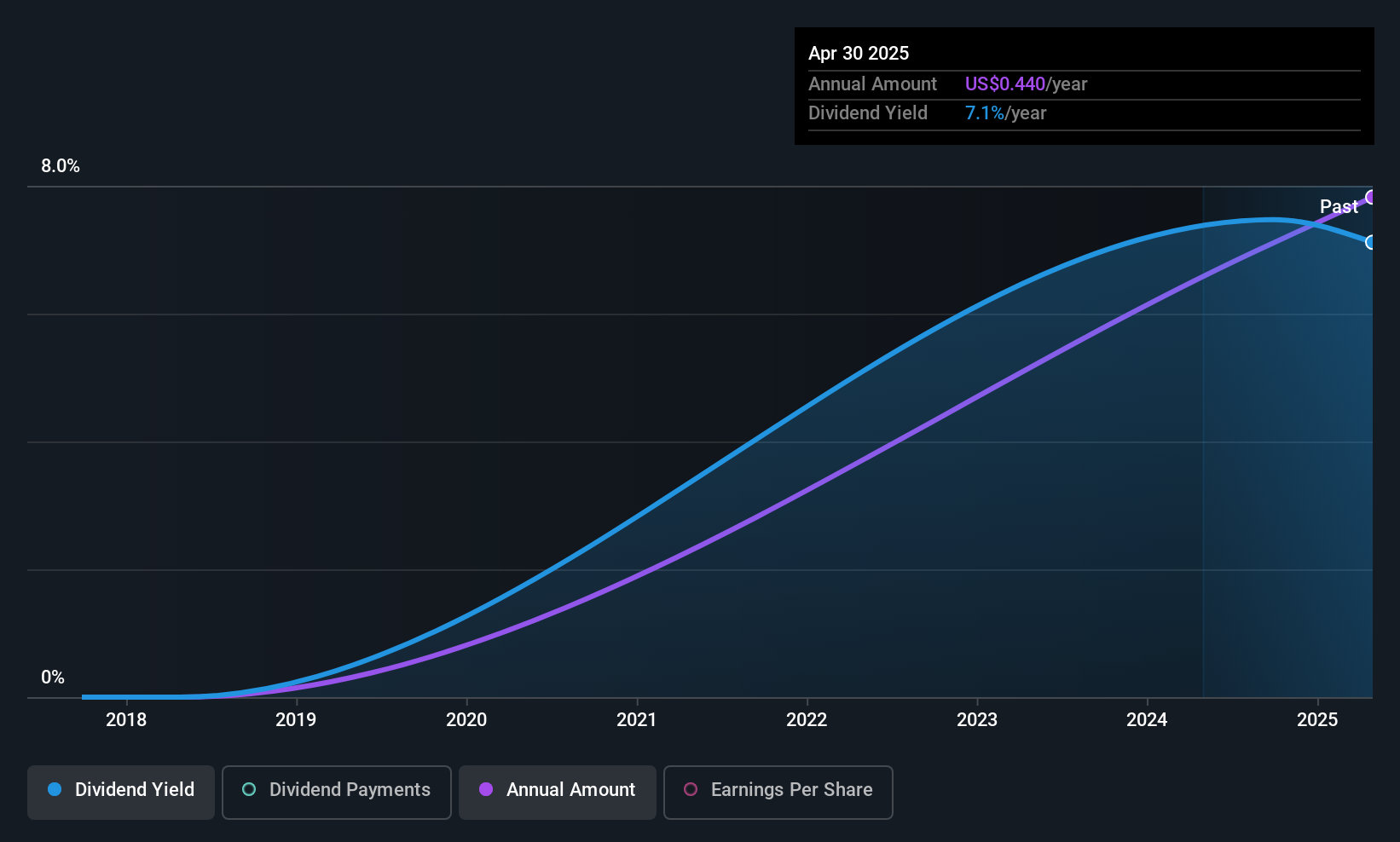Click the pink Earnings Per Share circle
This screenshot has height=842, width=1400.
pos(691,789)
